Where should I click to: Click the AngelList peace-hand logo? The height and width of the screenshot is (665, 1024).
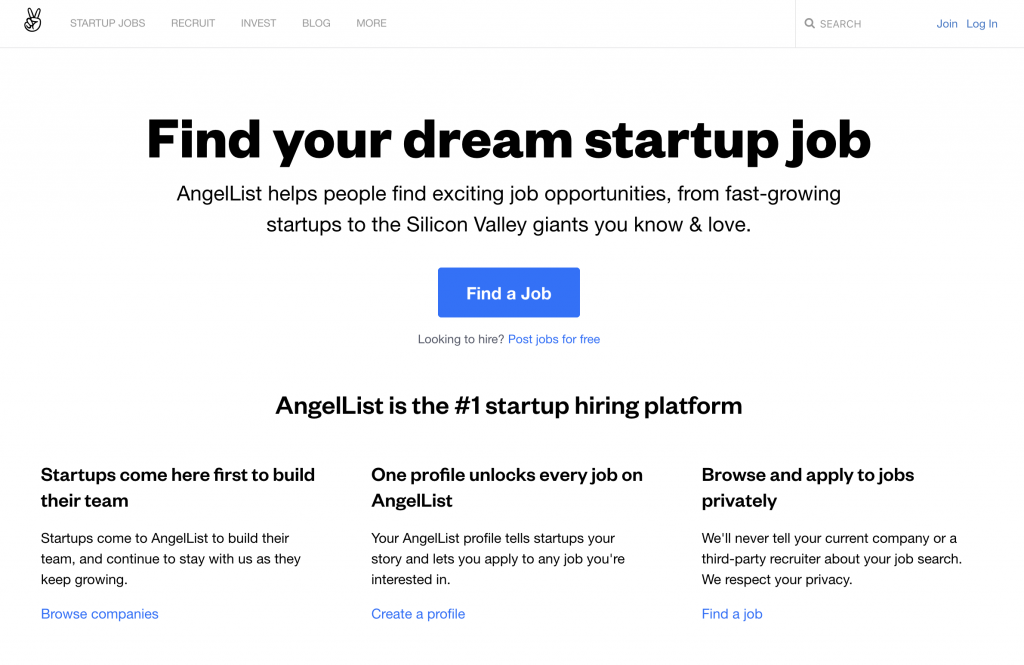click(x=33, y=20)
